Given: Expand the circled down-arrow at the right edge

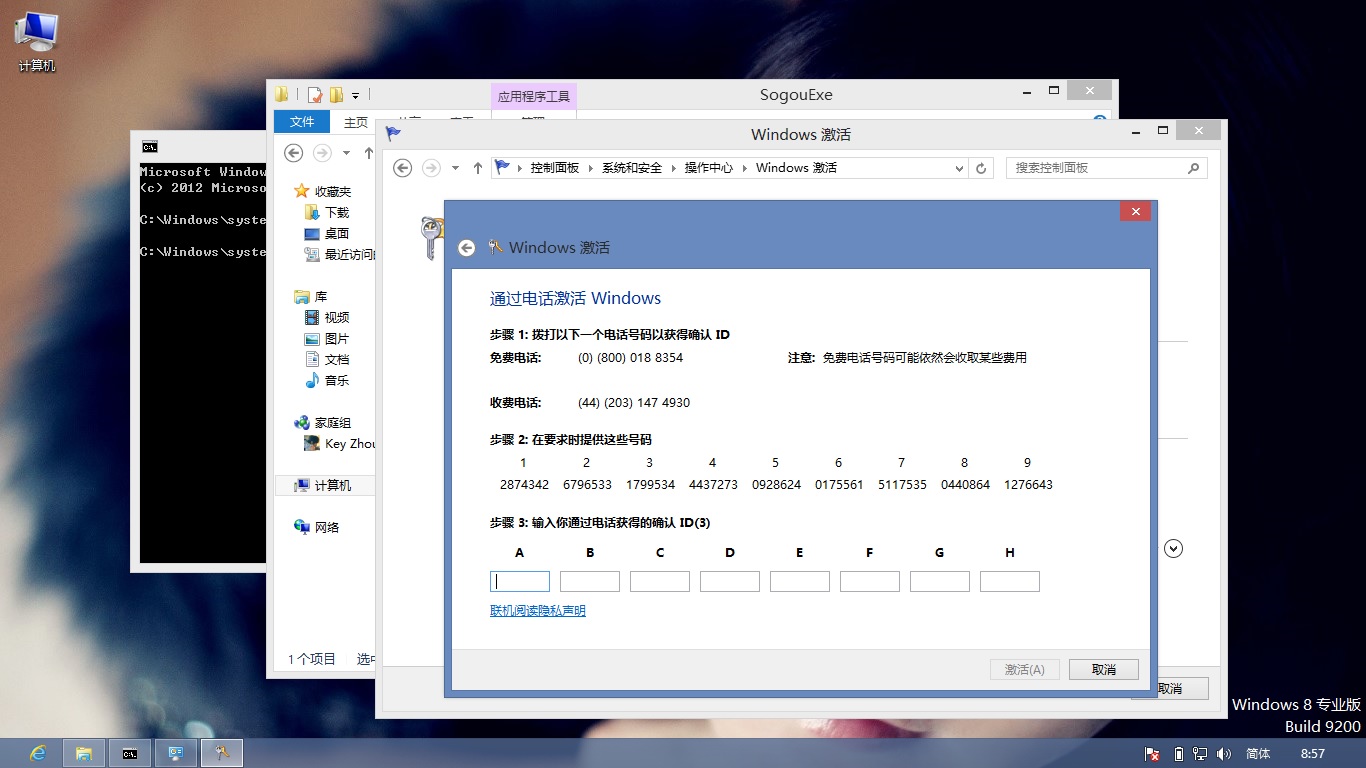Looking at the screenshot, I should [x=1174, y=548].
